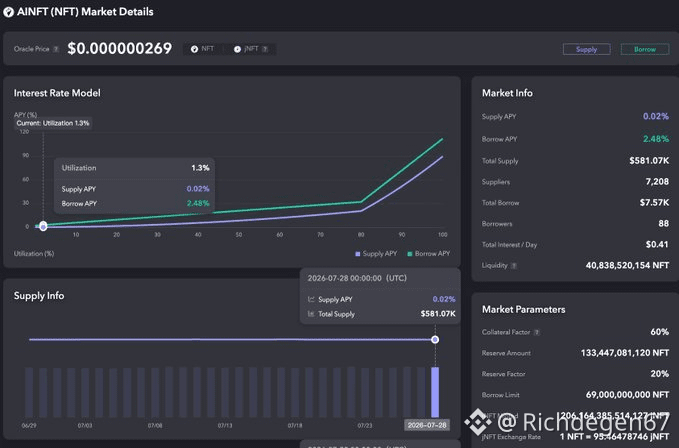Viewport: 679px width, 448px height.
Task: Click the 2026-07-28 date label on axis
Action: [x=427, y=425]
